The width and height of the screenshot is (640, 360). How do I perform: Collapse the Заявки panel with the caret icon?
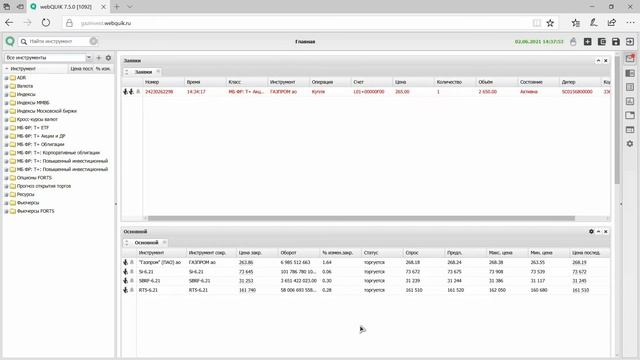tap(598, 60)
